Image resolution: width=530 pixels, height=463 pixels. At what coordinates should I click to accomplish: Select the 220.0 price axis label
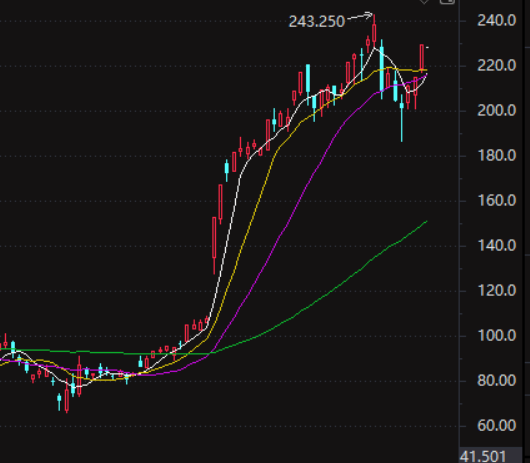coord(497,66)
